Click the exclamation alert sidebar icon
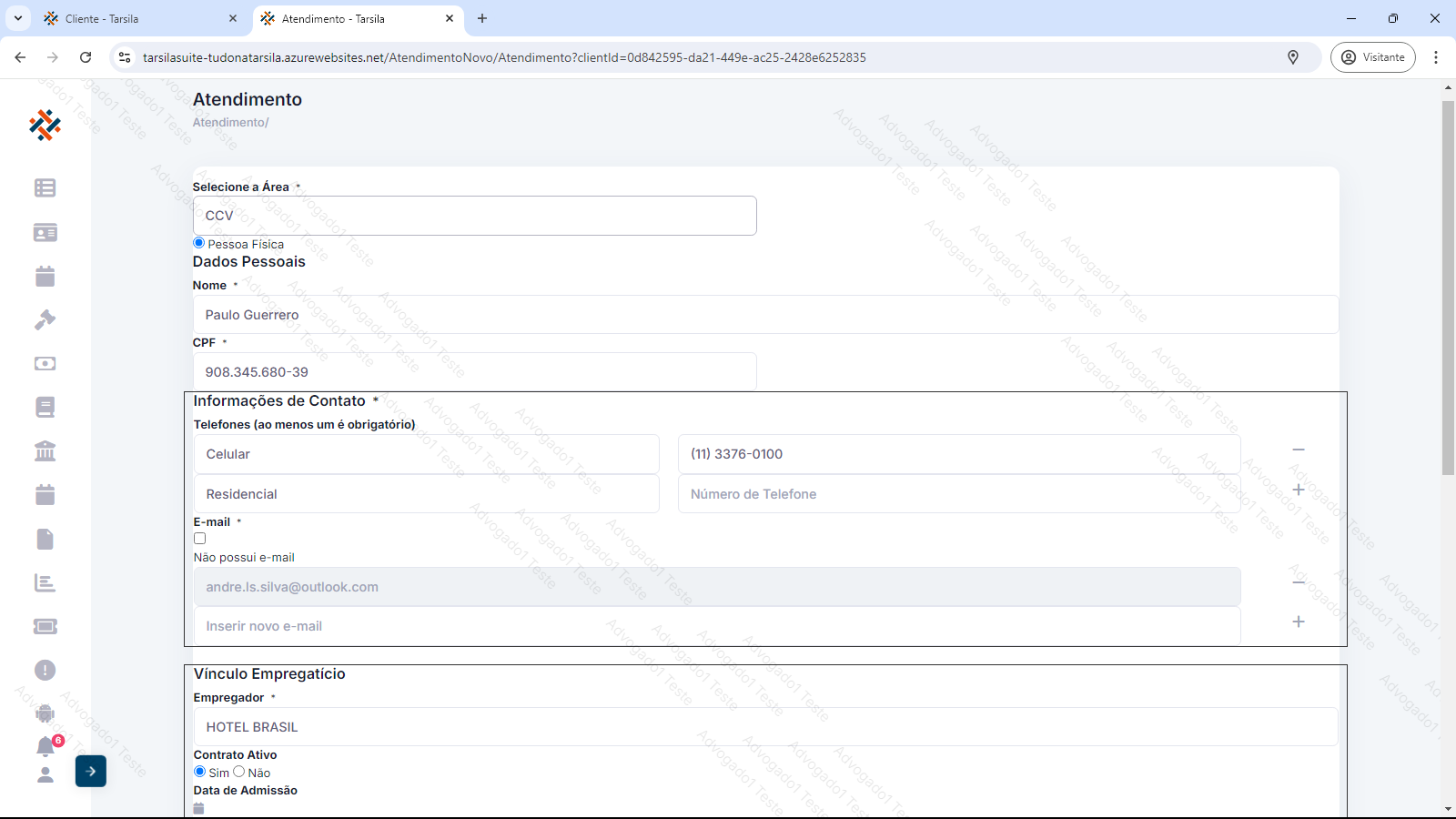 45,671
